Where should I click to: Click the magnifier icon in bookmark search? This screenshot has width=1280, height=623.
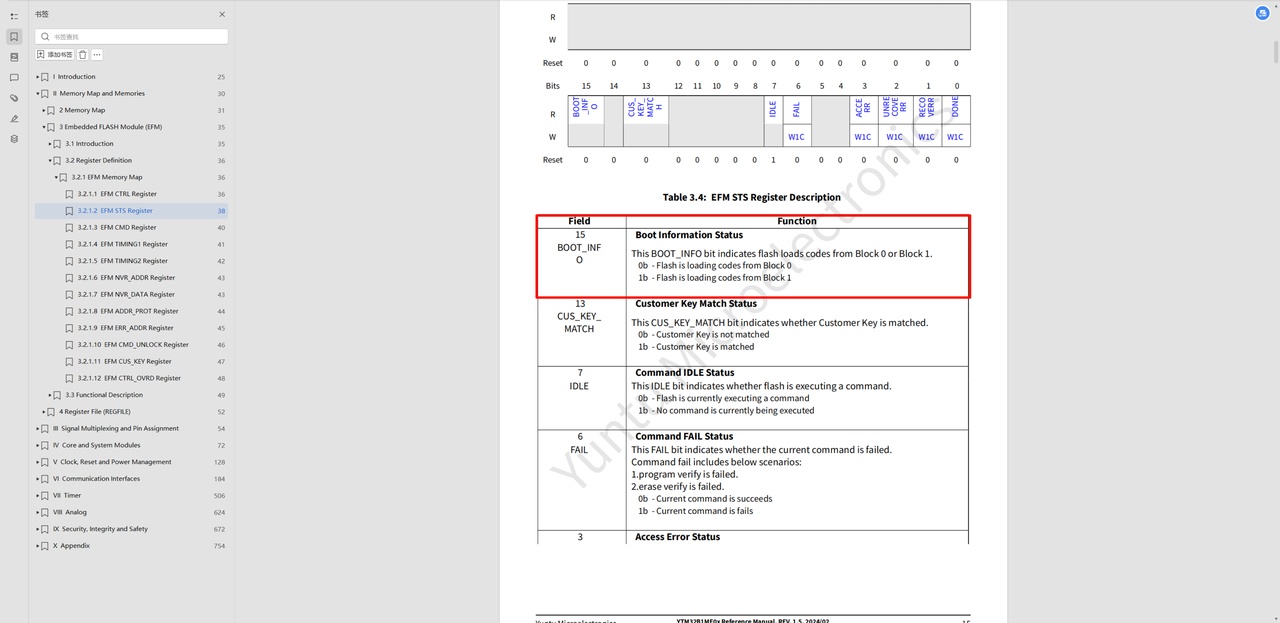coord(45,36)
